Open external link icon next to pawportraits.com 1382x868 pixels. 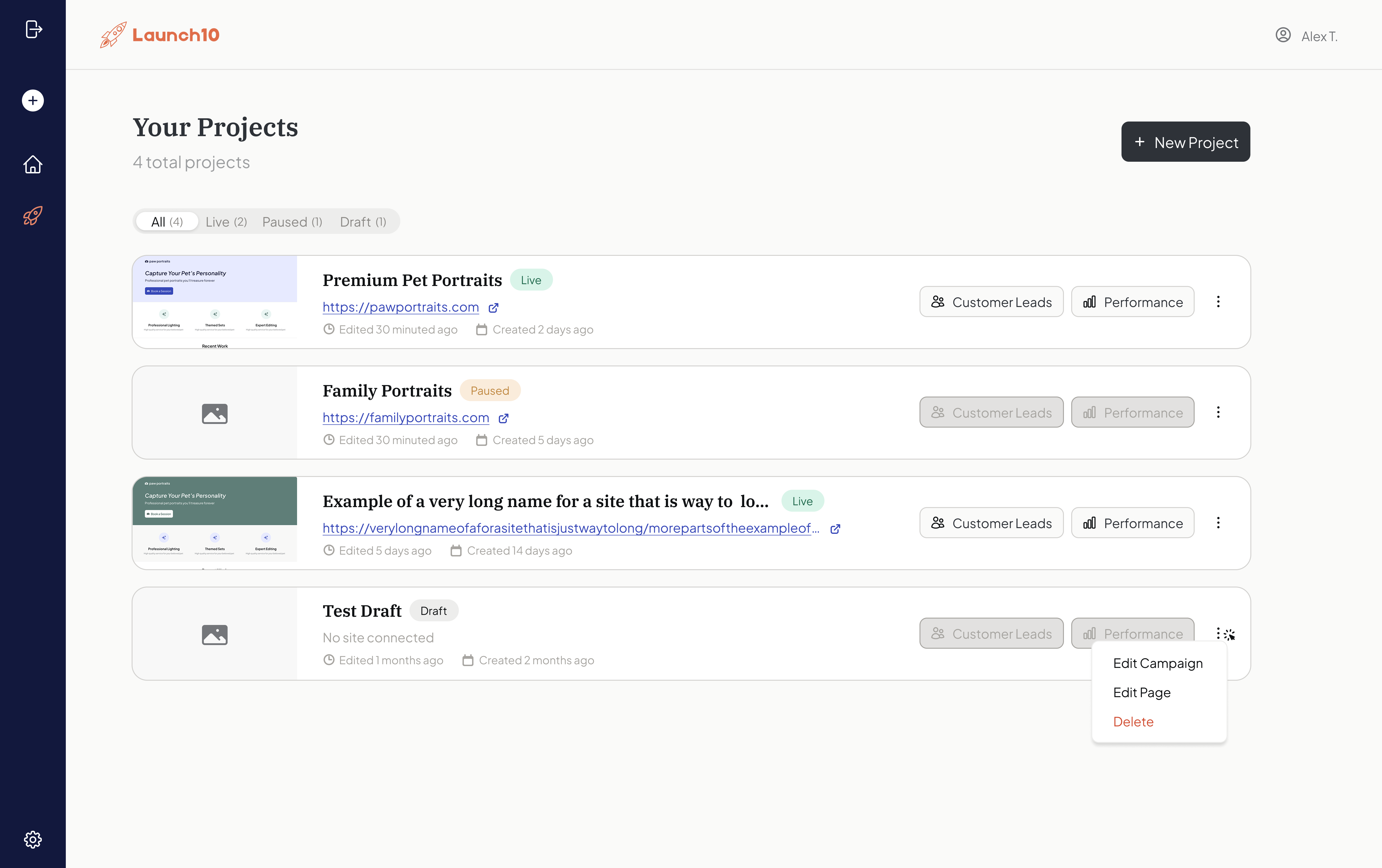(x=494, y=308)
